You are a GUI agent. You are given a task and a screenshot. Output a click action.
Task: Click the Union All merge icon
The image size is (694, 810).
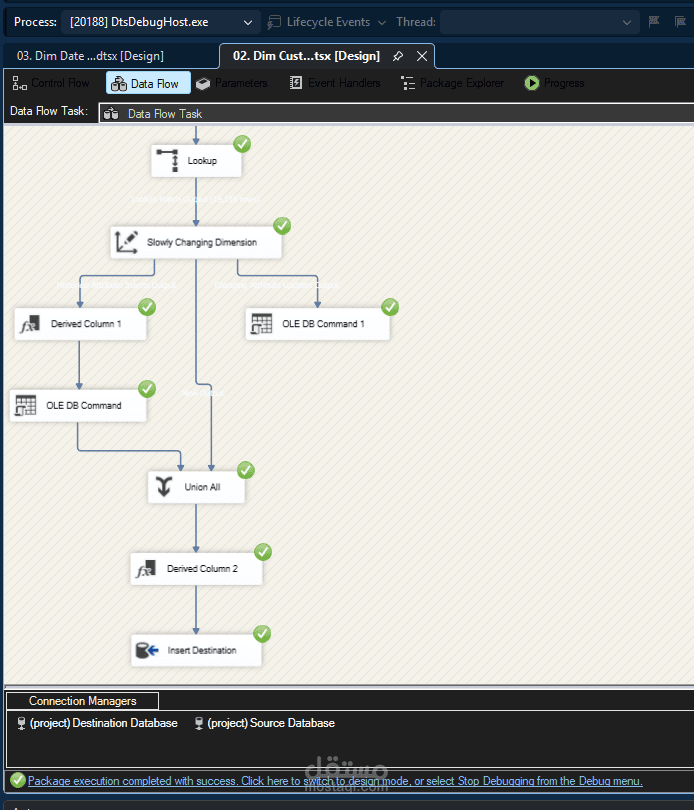pos(164,487)
